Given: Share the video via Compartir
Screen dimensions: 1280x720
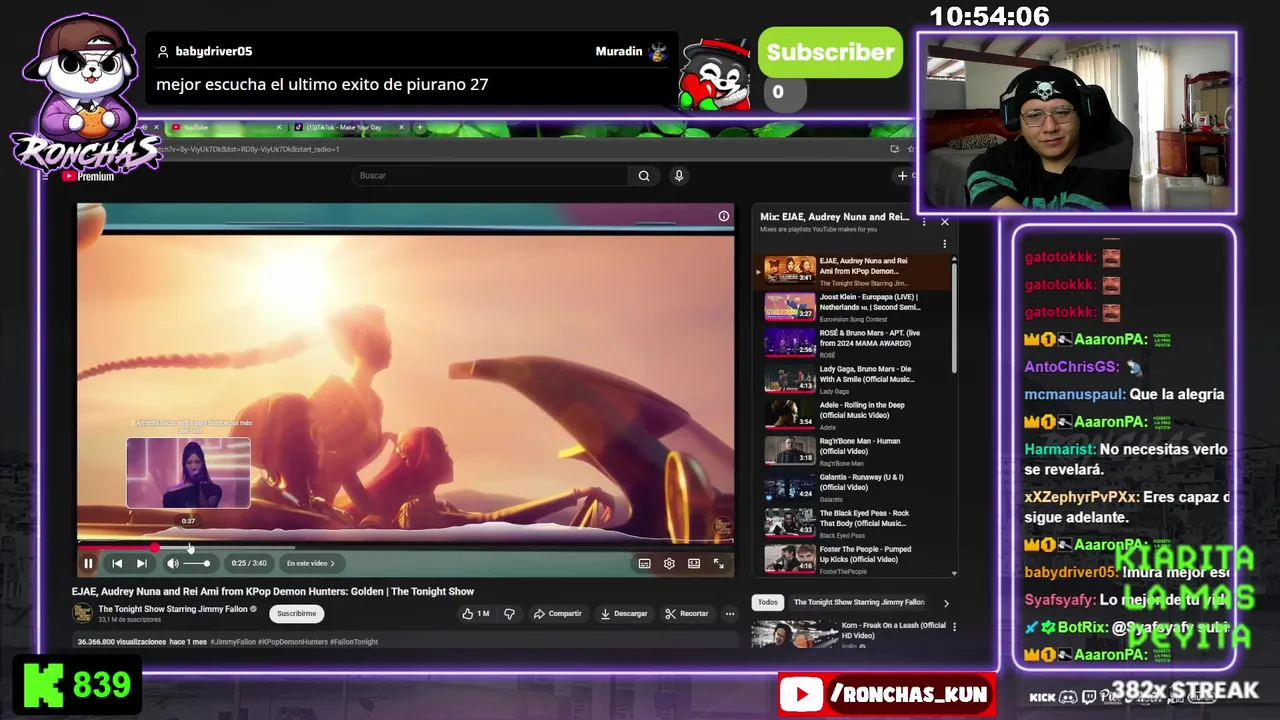Looking at the screenshot, I should coord(558,613).
